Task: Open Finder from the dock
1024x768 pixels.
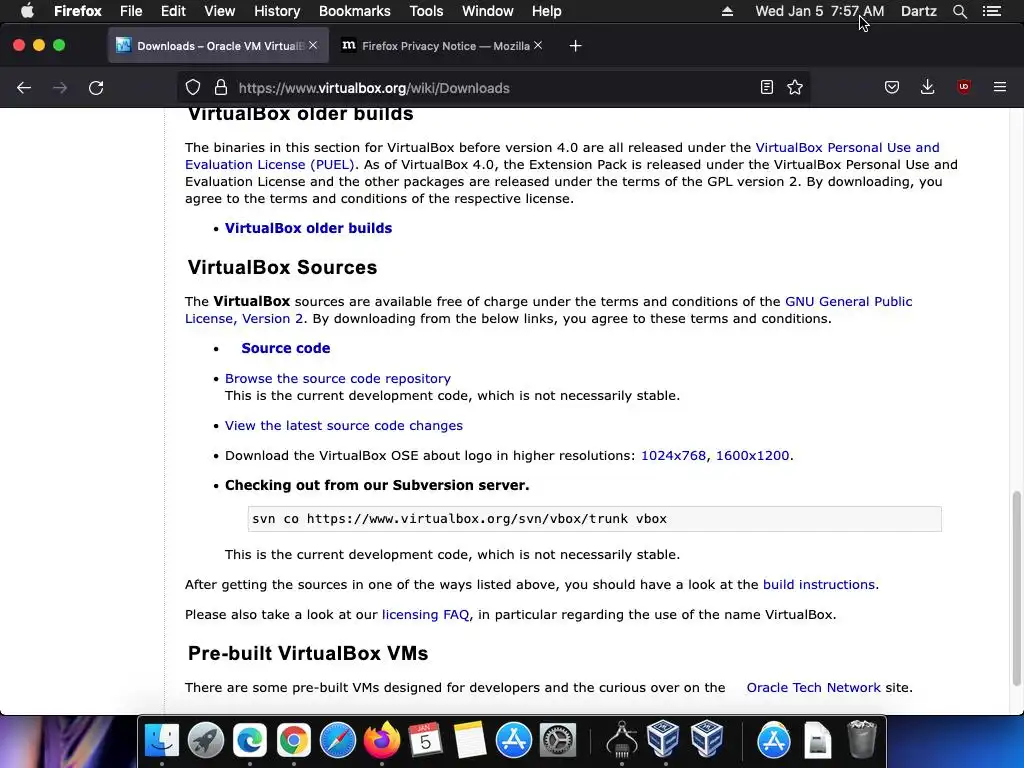Action: 161,740
